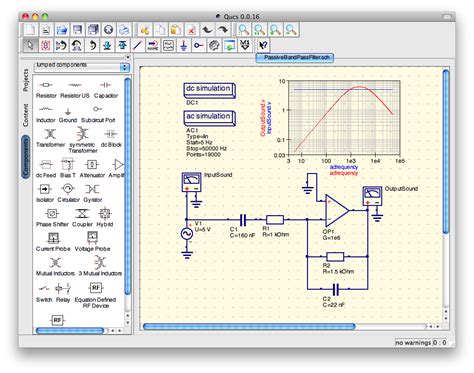
Task: Toggle the deactivate/activate component tool
Action: pyautogui.click(x=46, y=45)
